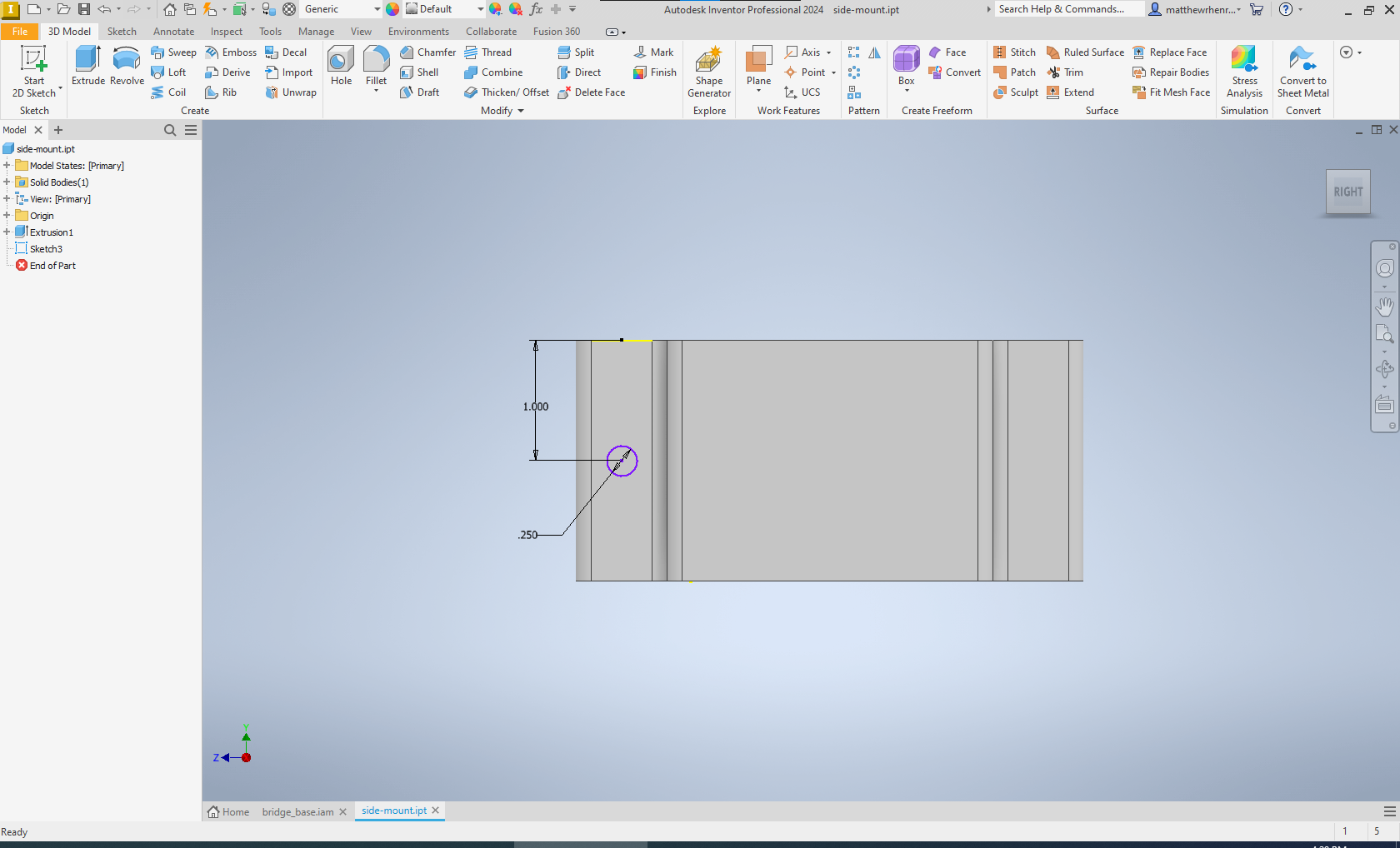1400x848 pixels.
Task: Click the matthewrhenr account button
Action: pos(1195,9)
